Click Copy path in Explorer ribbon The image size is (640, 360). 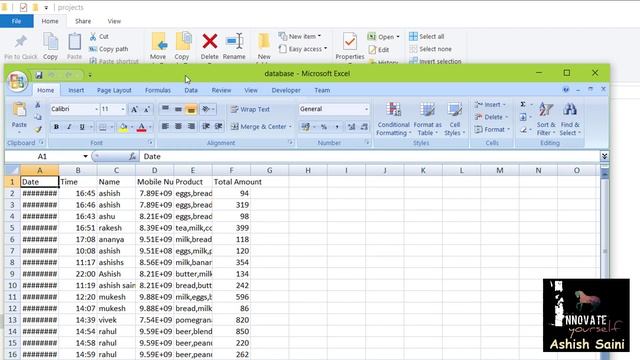tap(109, 49)
